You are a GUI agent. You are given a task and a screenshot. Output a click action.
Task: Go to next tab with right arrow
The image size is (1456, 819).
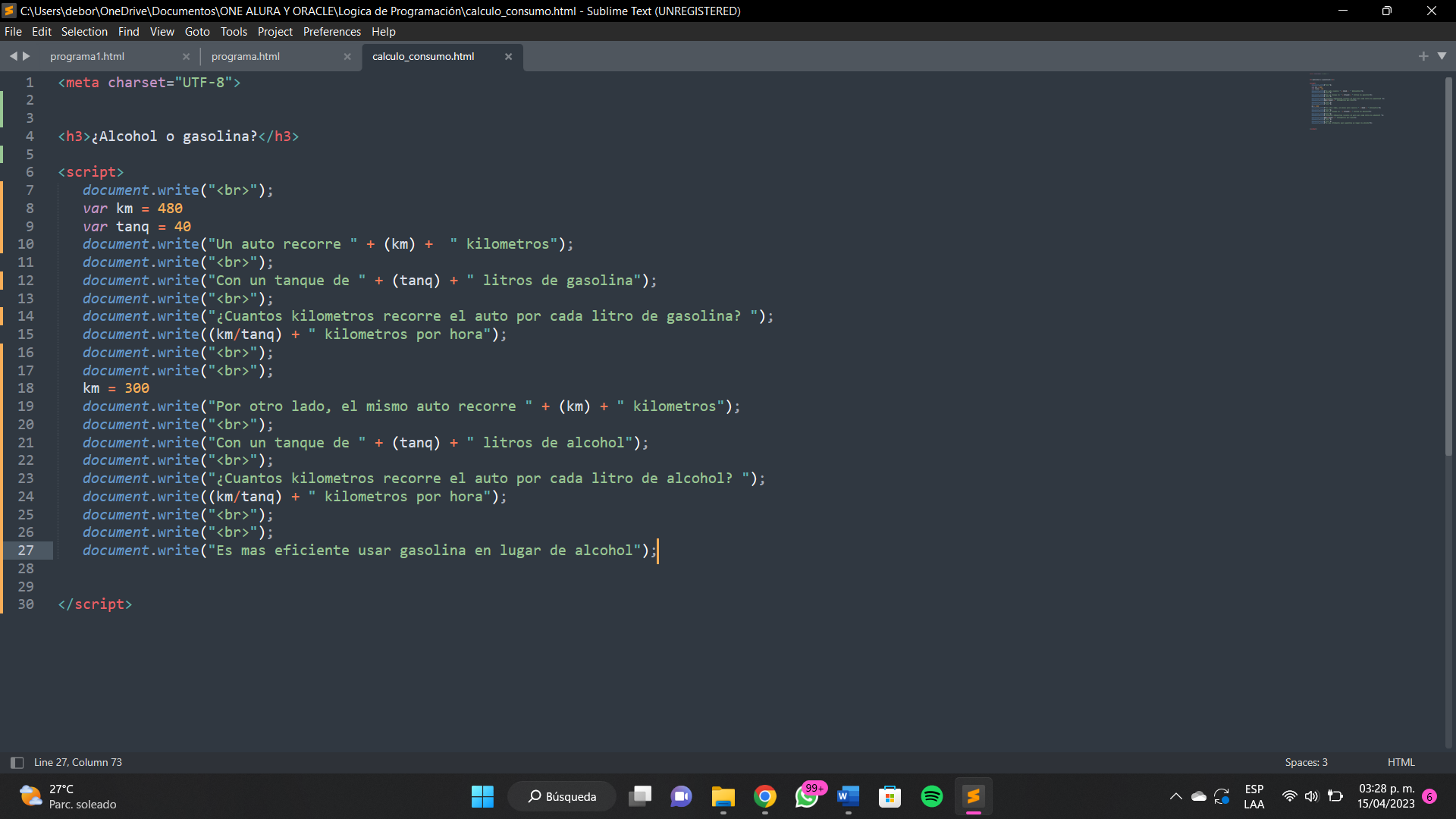[27, 56]
